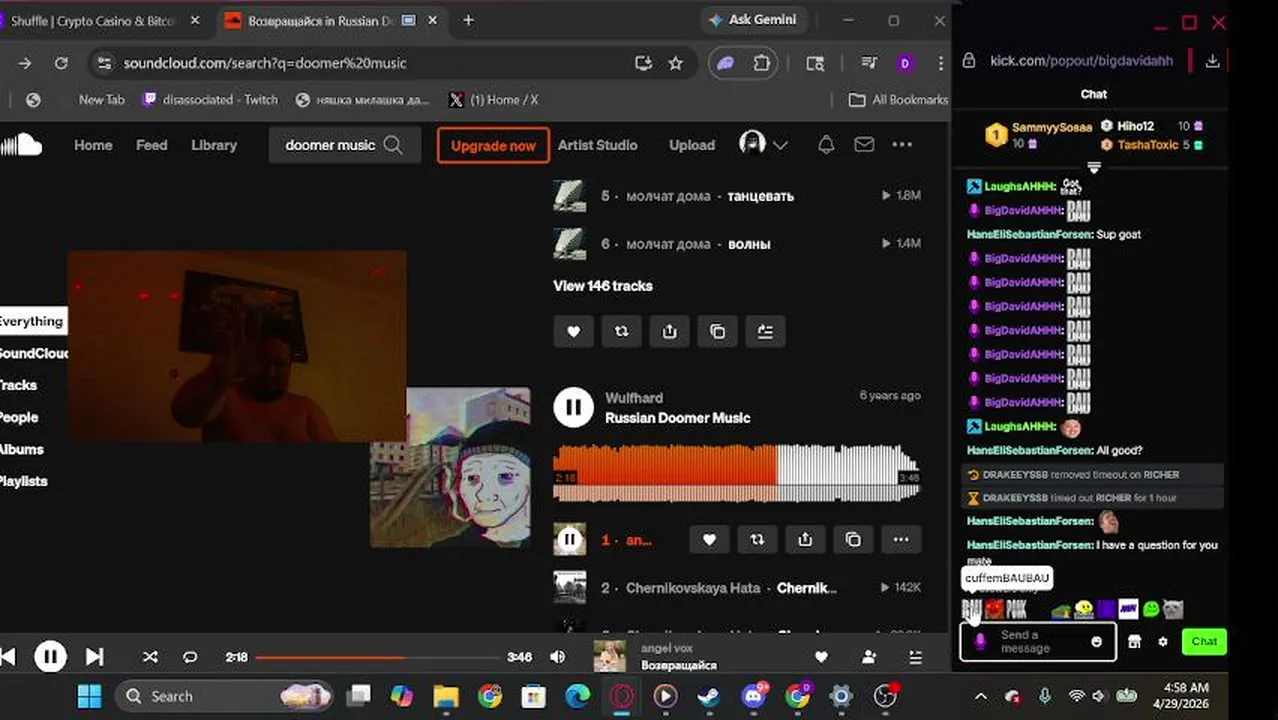Share the Molchat Doma playlist
The width and height of the screenshot is (1278, 720).
(x=669, y=332)
